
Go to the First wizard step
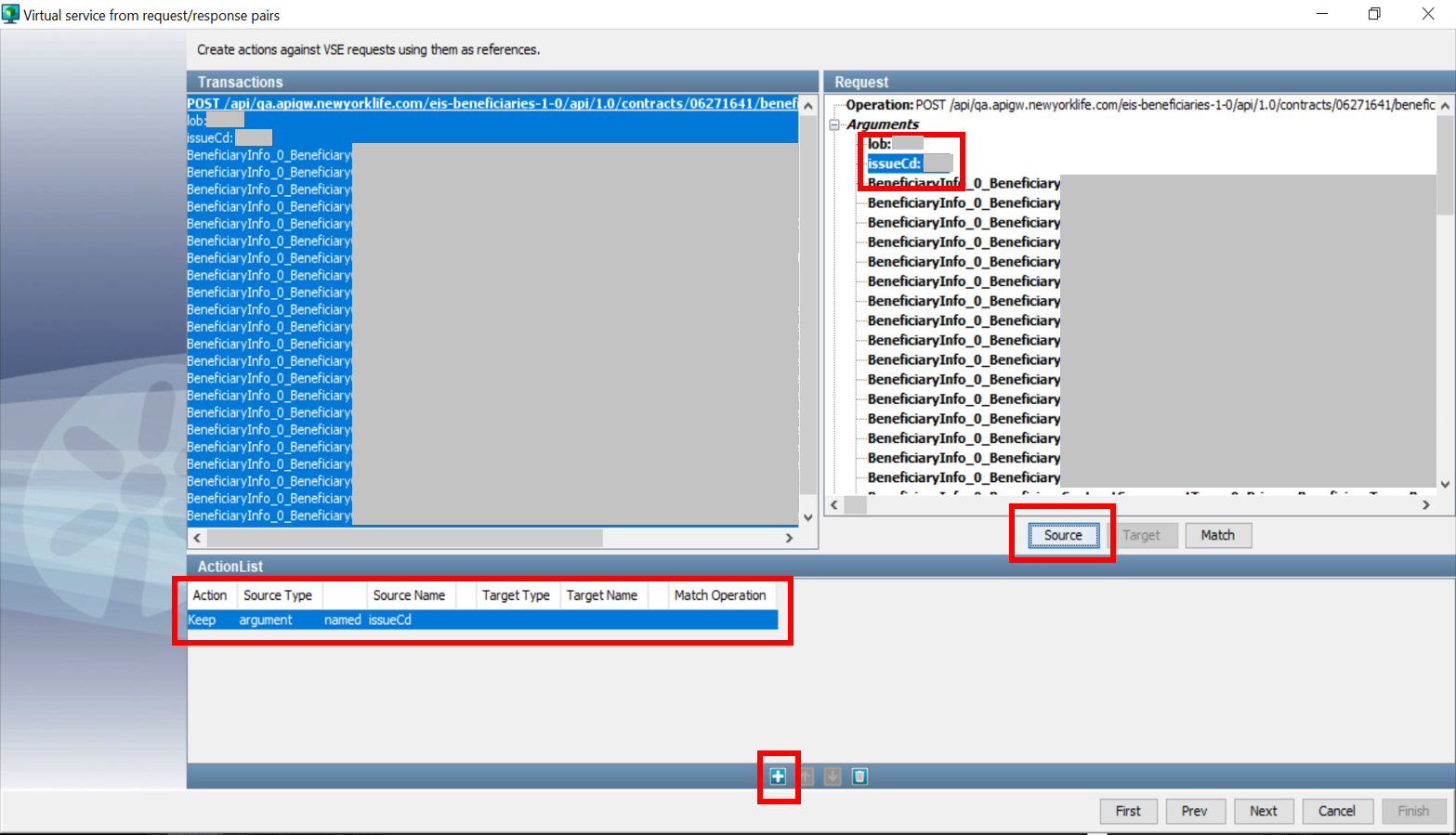click(1128, 811)
